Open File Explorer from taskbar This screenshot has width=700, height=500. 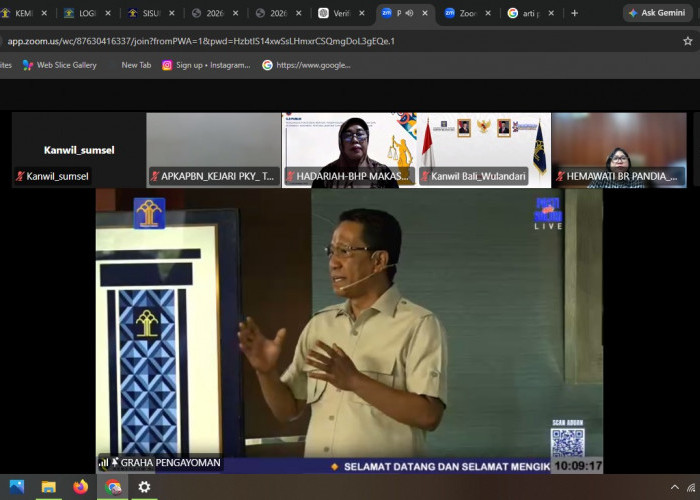49,487
